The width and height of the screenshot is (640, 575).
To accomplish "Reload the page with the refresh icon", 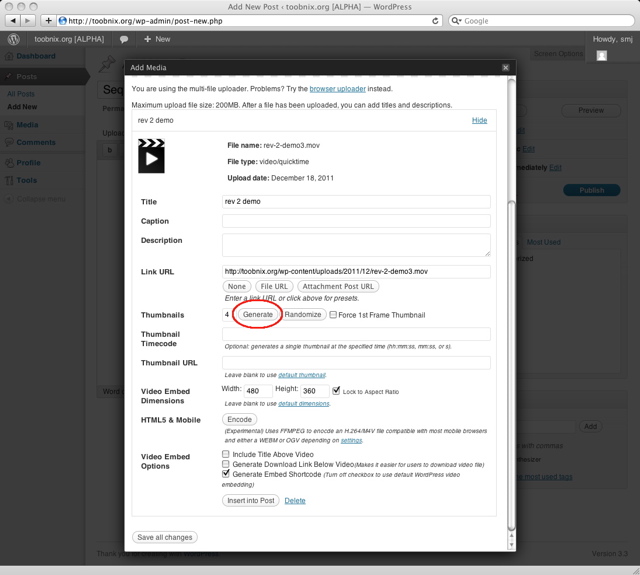I will click(436, 21).
